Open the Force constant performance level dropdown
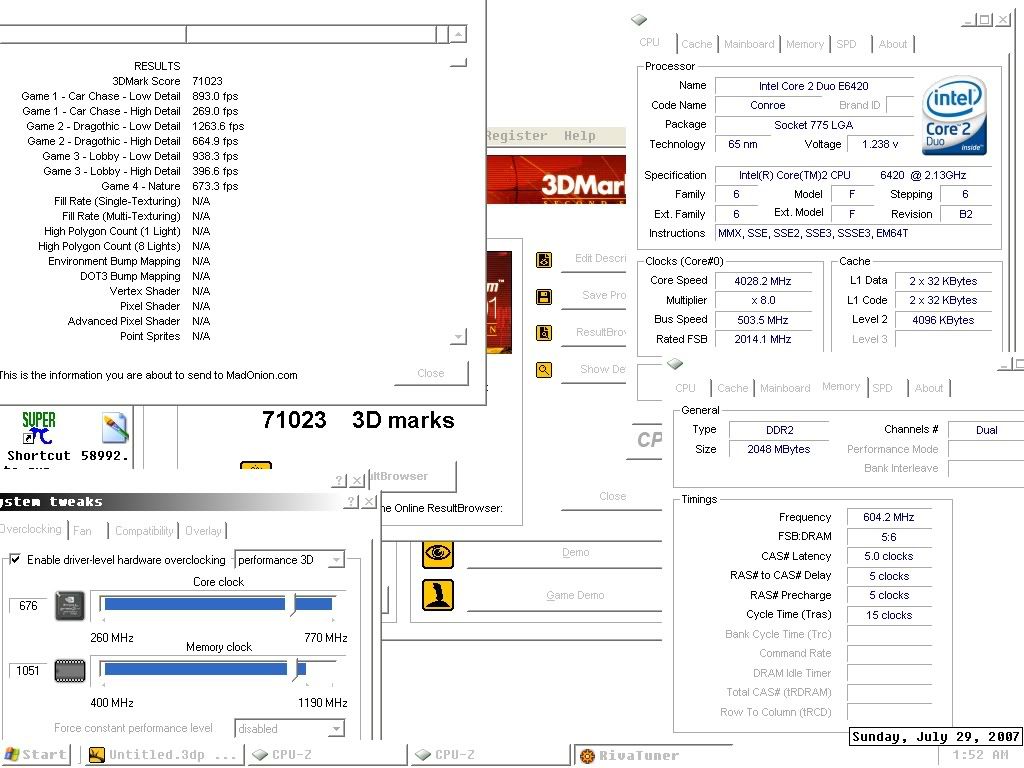 pyautogui.click(x=289, y=728)
